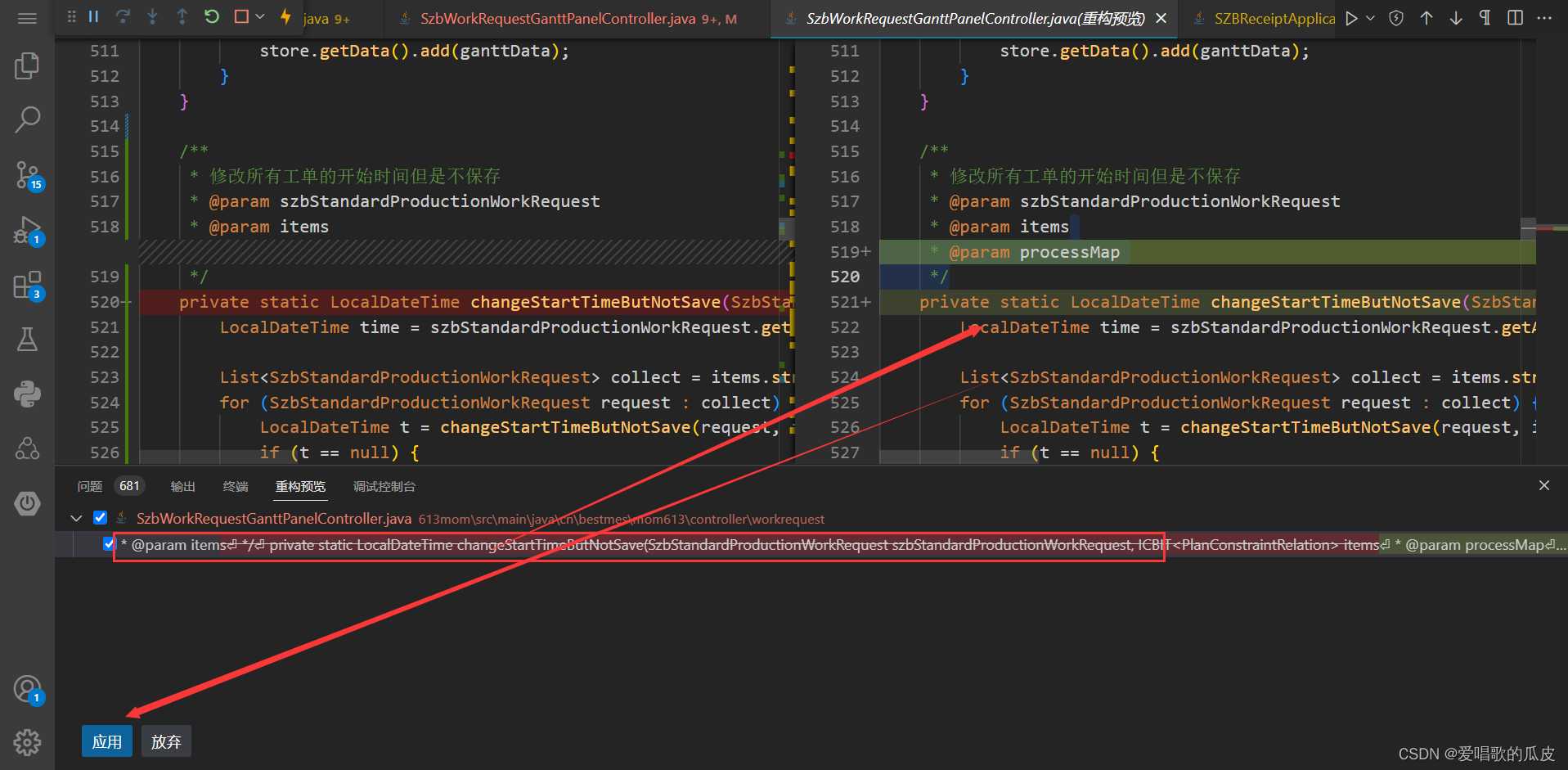The image size is (1568, 770).
Task: Go to next change arrow
Action: (x=1456, y=18)
